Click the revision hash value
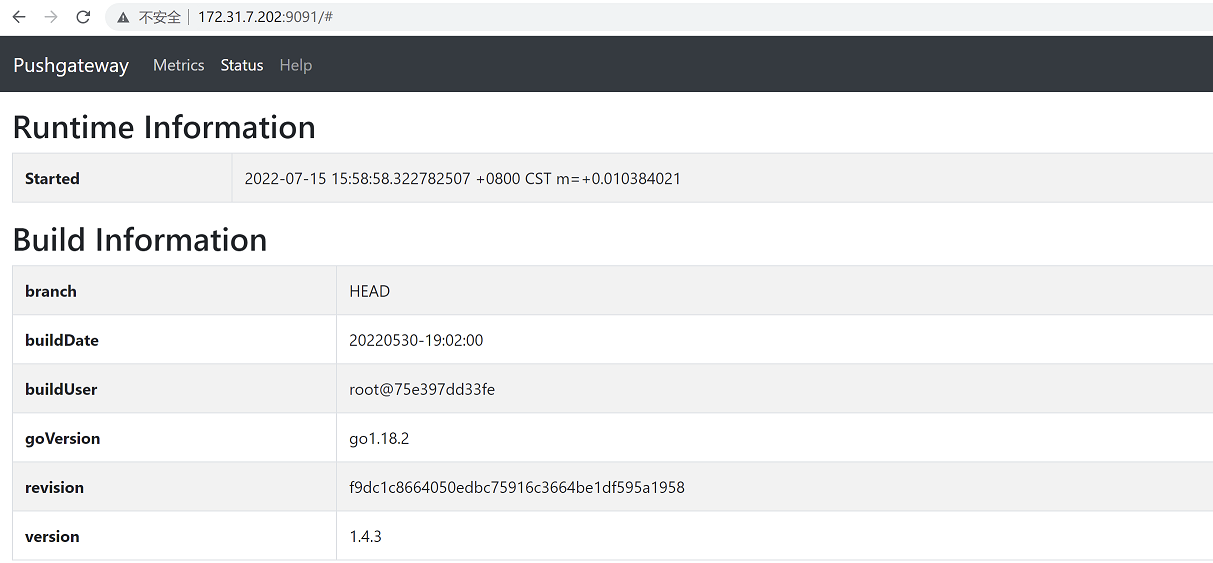 coord(516,487)
